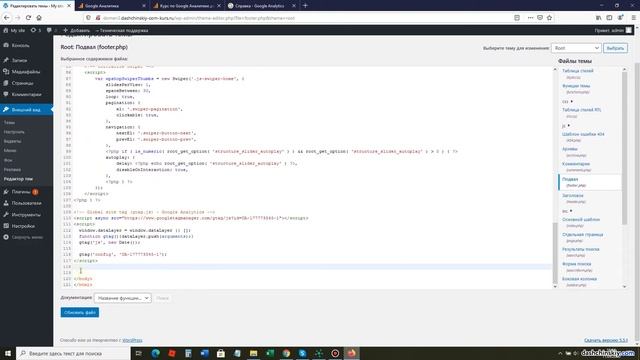Click the My site item in the admin bar

(x=14, y=30)
